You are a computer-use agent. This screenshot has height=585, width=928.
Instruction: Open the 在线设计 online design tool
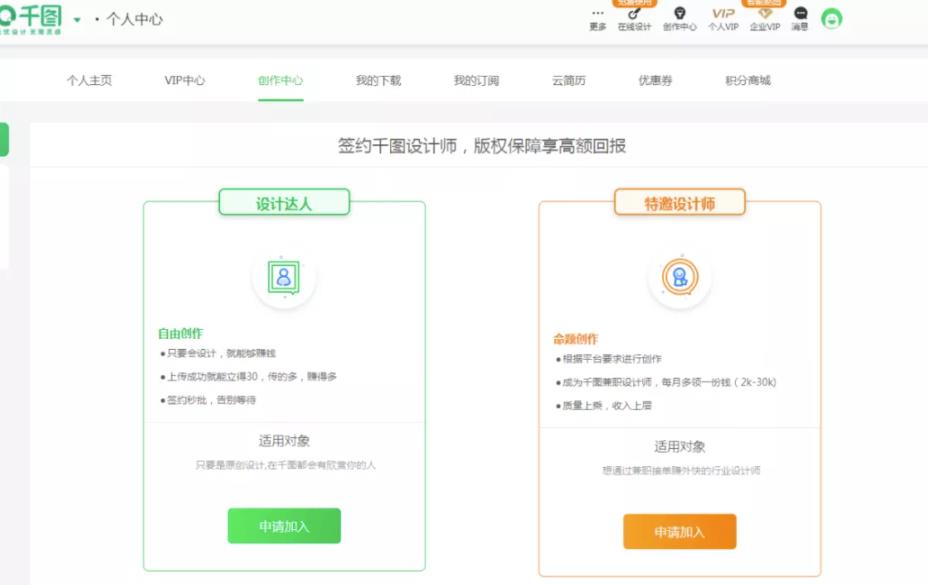coord(633,16)
